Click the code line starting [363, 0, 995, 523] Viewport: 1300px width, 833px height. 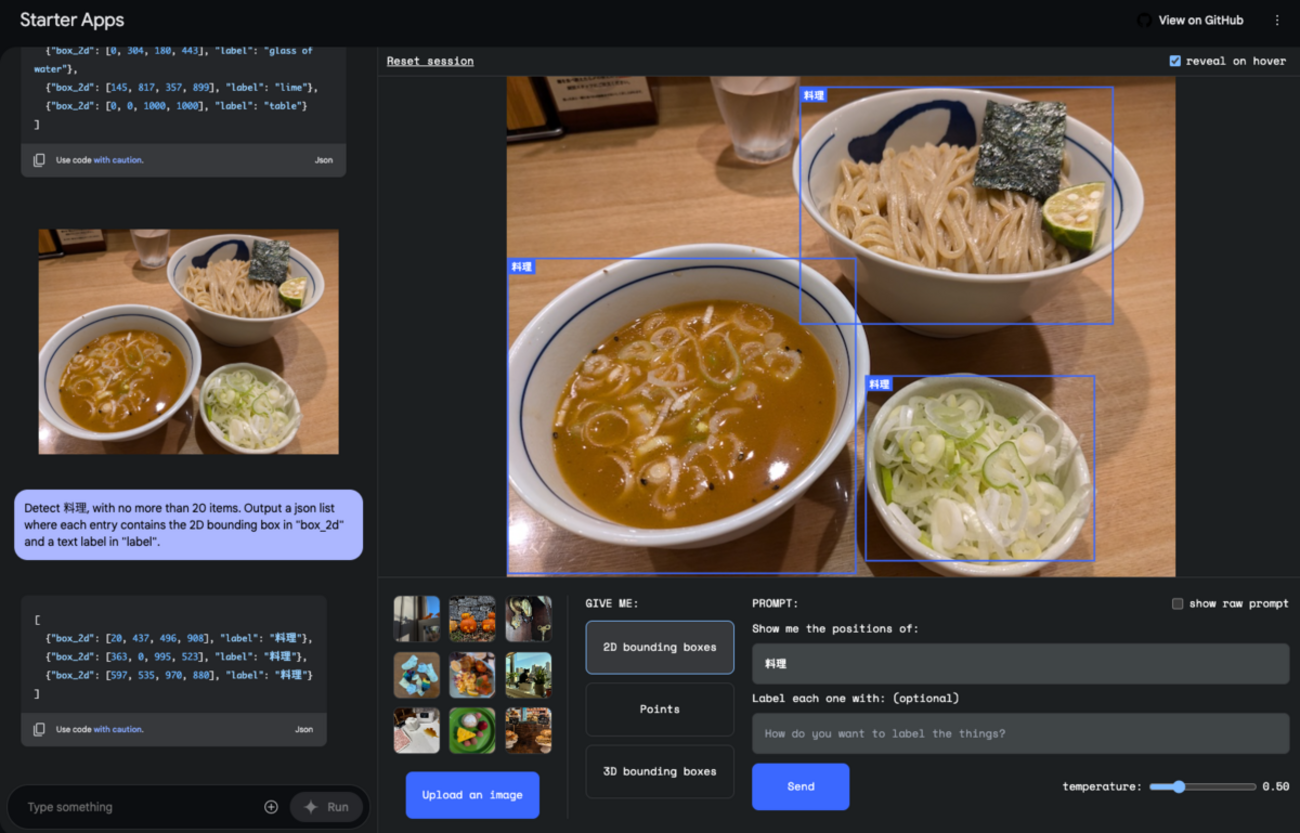[x=173, y=656]
